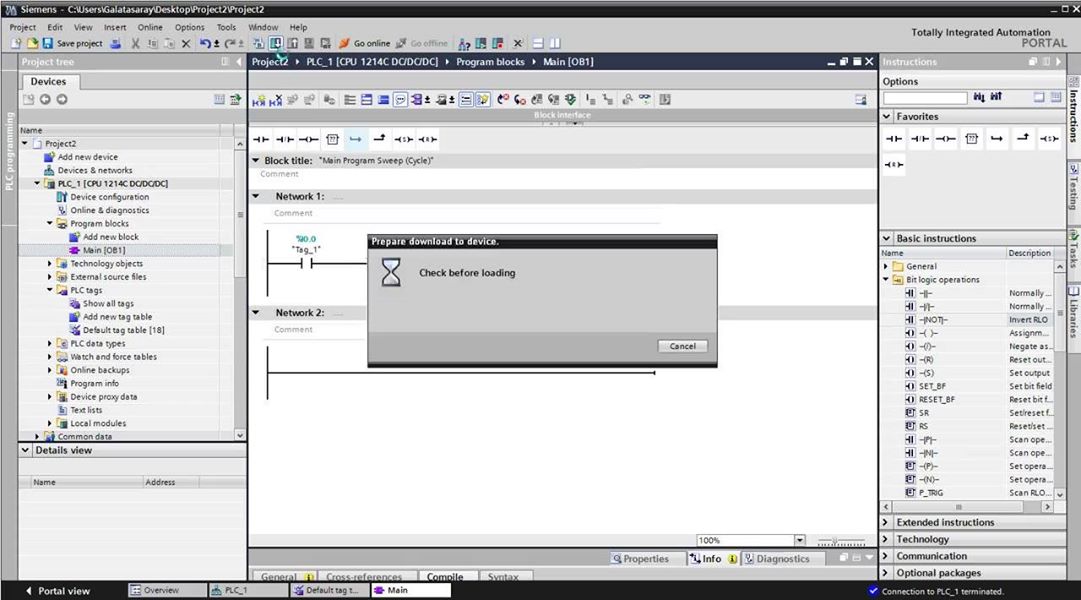The height and width of the screenshot is (600, 1081).
Task: Open the Overview taskbar button
Action: (x=166, y=590)
